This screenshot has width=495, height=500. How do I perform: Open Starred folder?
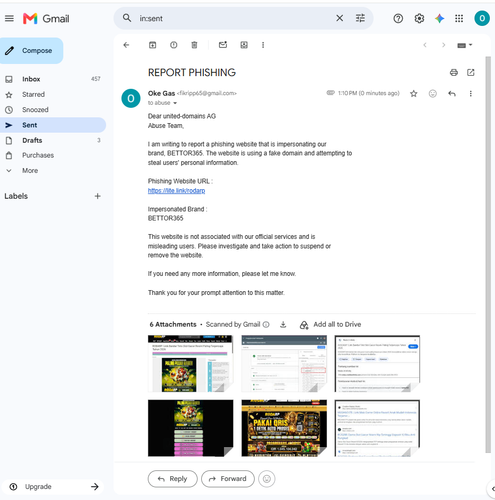pyautogui.click(x=53, y=94)
